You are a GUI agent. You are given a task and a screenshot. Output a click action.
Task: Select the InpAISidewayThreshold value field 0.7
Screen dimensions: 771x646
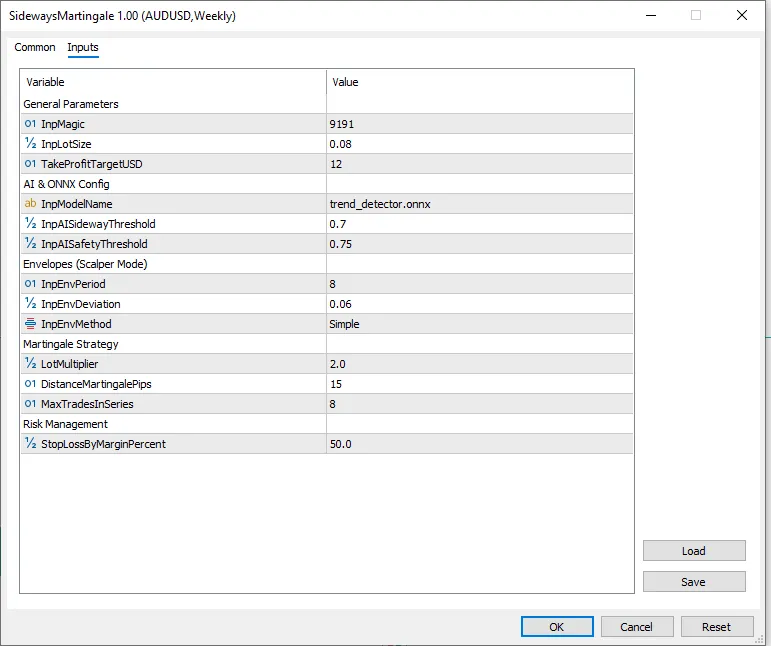[x=480, y=224]
